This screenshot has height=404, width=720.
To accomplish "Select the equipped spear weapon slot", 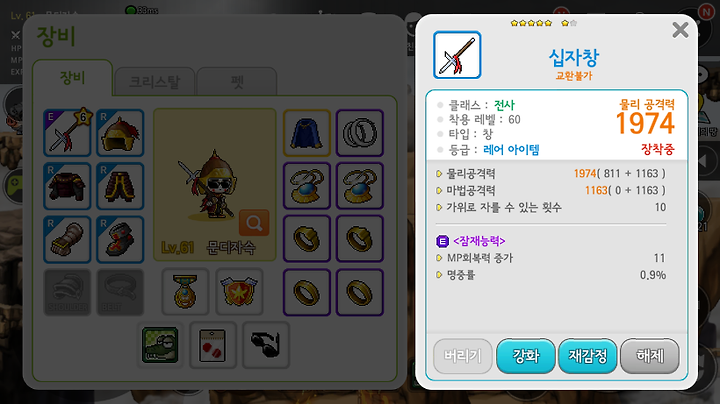I will click(x=67, y=133).
